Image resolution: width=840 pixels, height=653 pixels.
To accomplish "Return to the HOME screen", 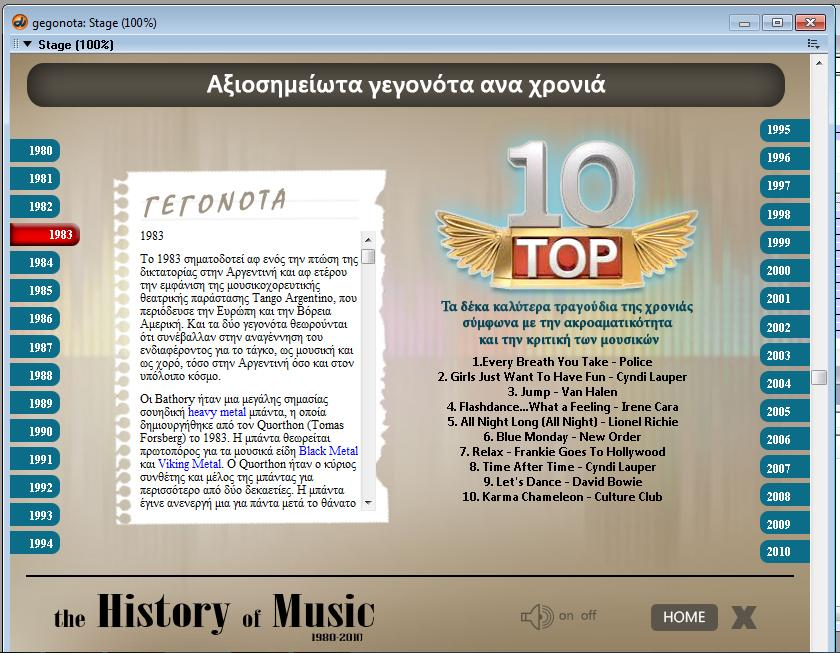I will (x=684, y=617).
